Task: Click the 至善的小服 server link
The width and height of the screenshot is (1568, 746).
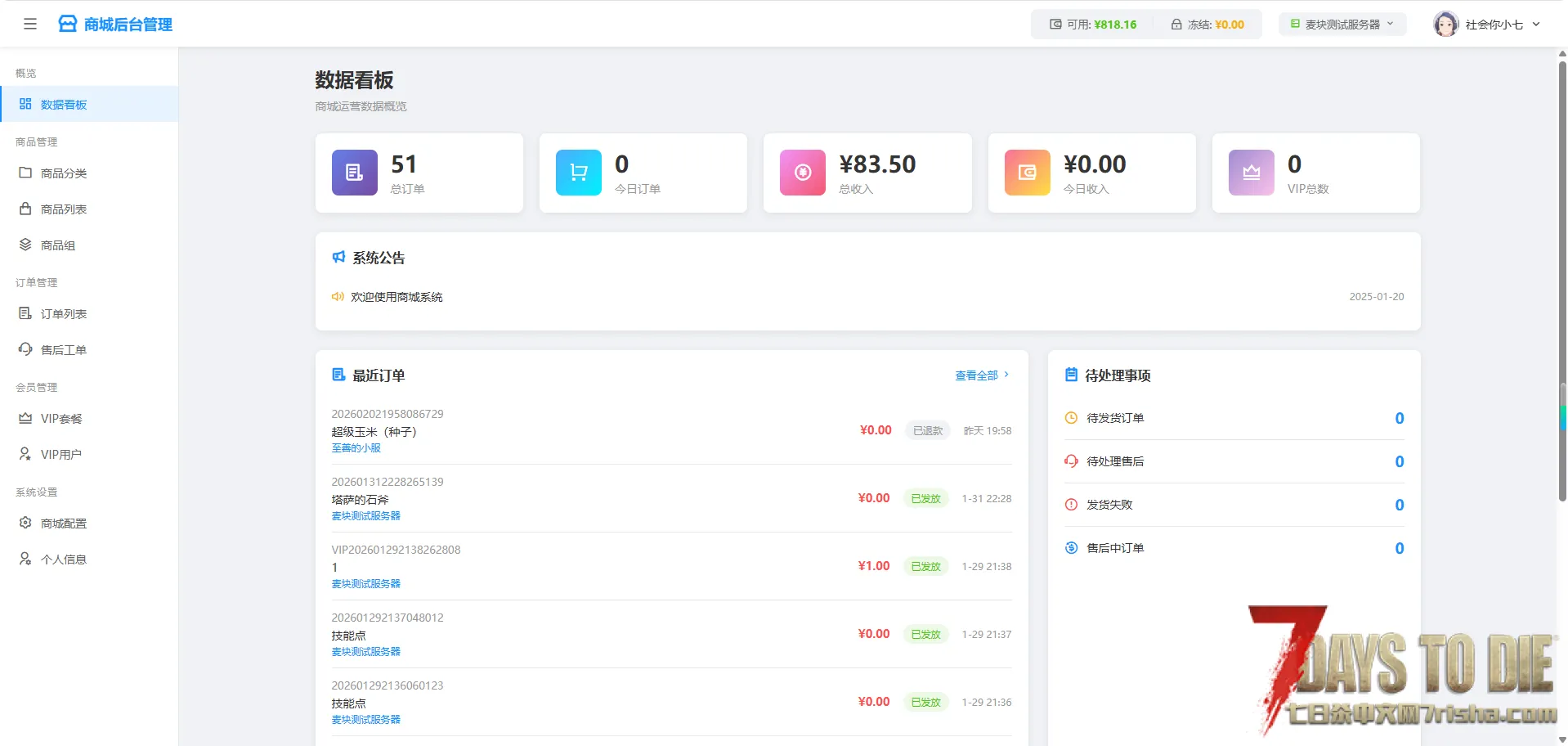Action: [x=356, y=448]
